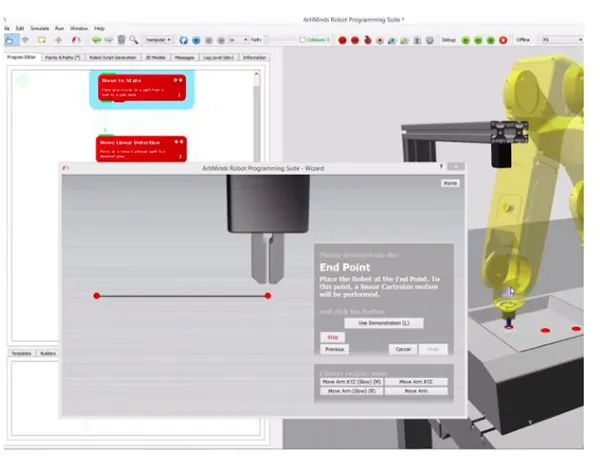The height and width of the screenshot is (460, 600).
Task: Click the third green Debug icon
Action: (x=491, y=40)
